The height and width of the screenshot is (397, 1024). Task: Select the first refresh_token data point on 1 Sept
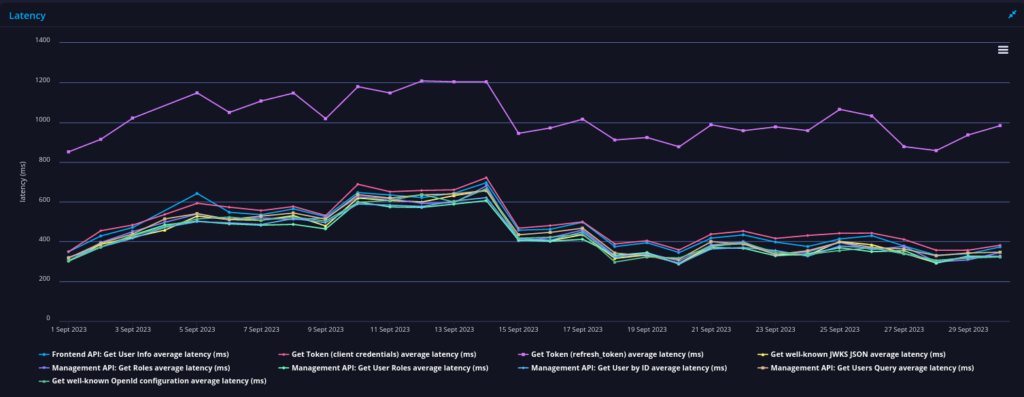click(69, 151)
